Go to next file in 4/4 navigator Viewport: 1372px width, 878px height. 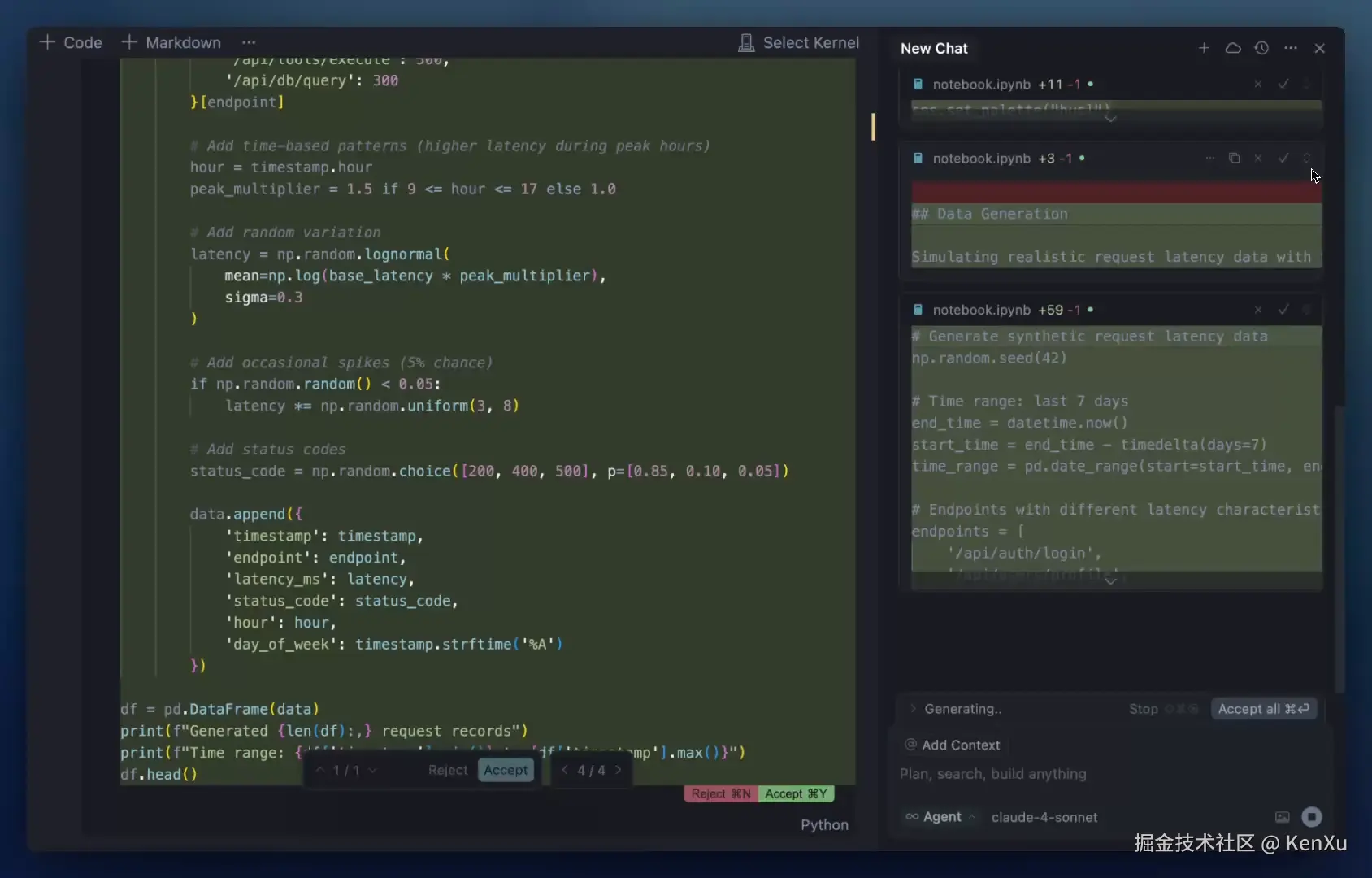(x=619, y=770)
